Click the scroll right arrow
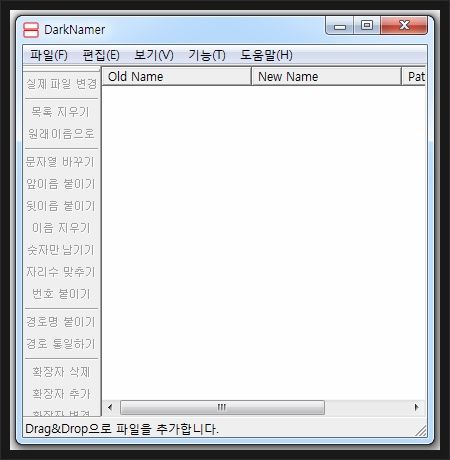 point(416,407)
